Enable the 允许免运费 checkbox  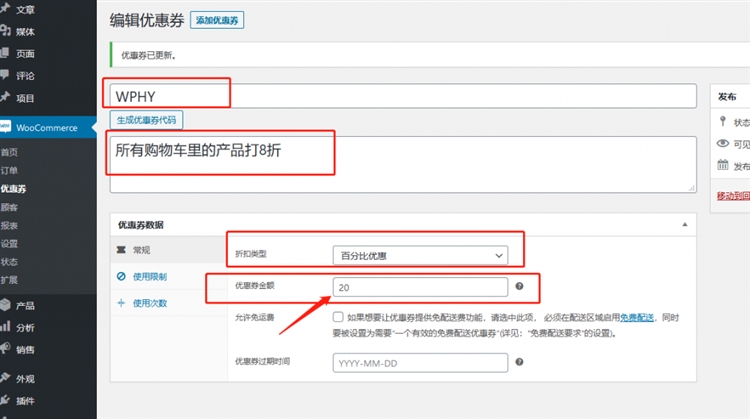pos(338,317)
